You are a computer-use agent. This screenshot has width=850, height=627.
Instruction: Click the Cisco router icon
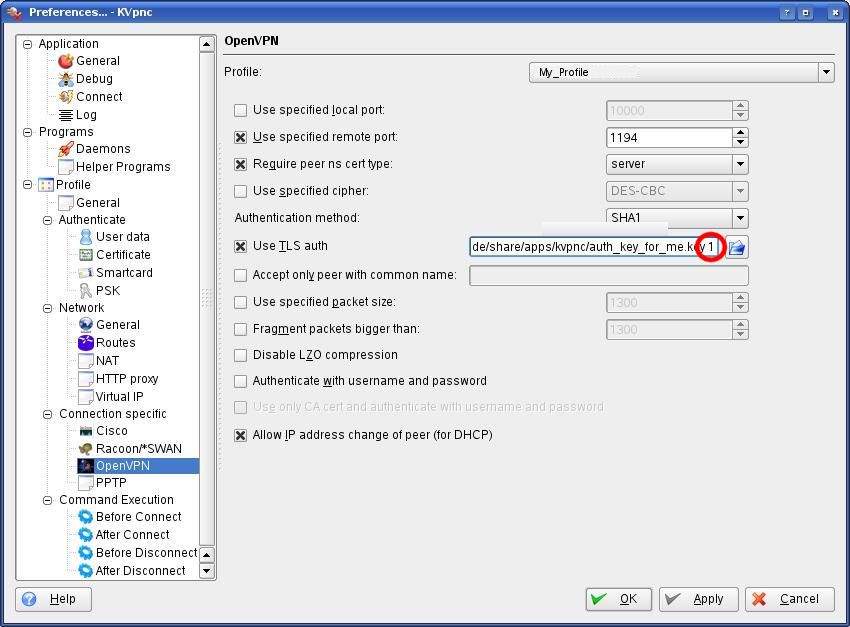coord(86,431)
